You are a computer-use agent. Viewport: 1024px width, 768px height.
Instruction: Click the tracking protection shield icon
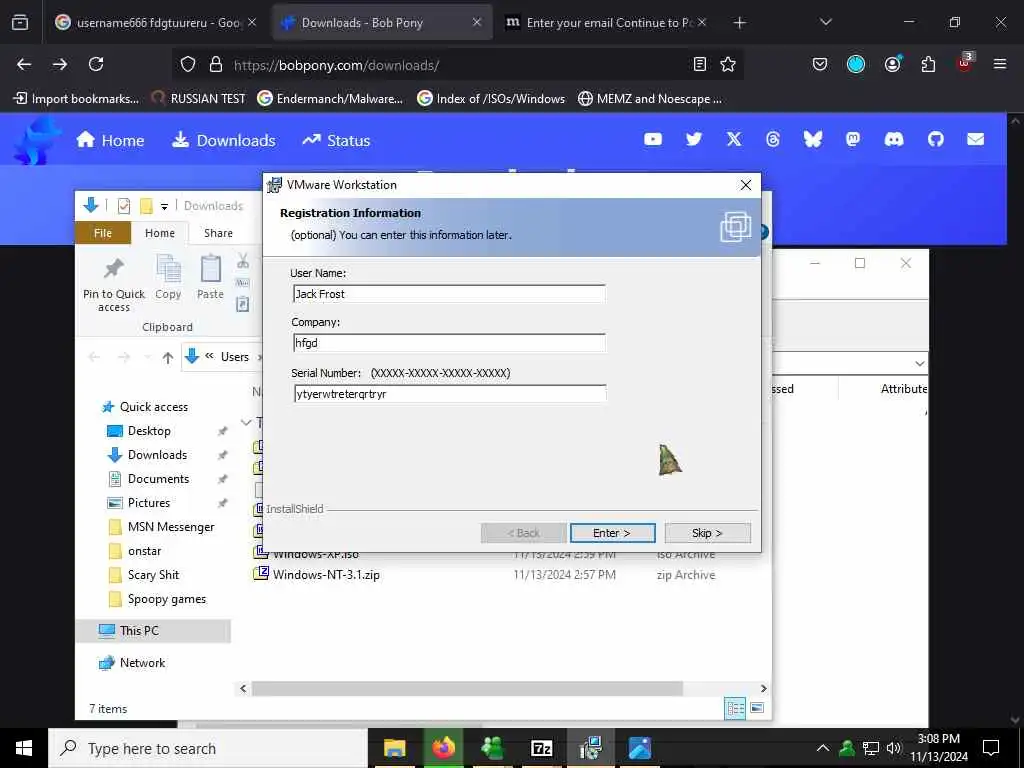[x=188, y=64]
